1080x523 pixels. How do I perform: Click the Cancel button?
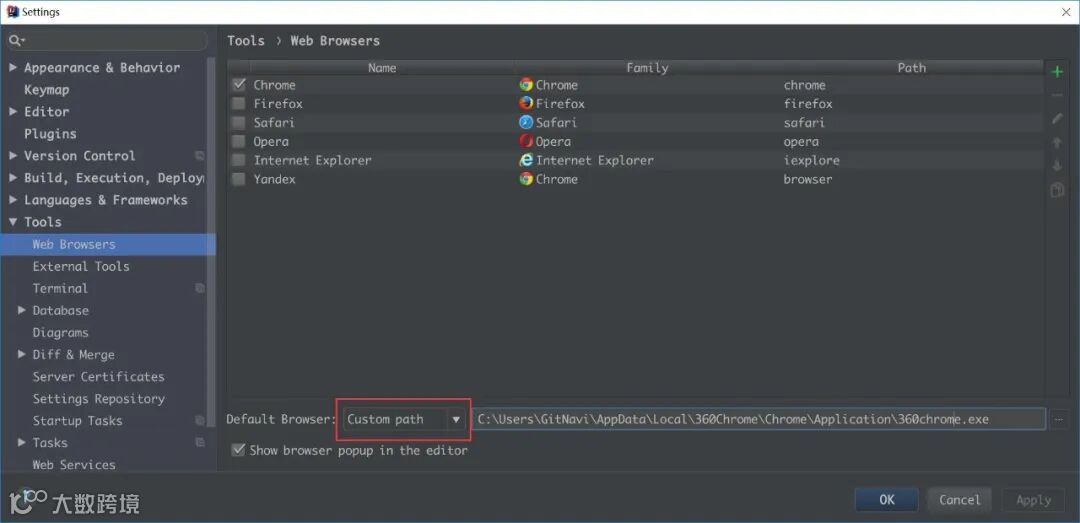pyautogui.click(x=959, y=500)
